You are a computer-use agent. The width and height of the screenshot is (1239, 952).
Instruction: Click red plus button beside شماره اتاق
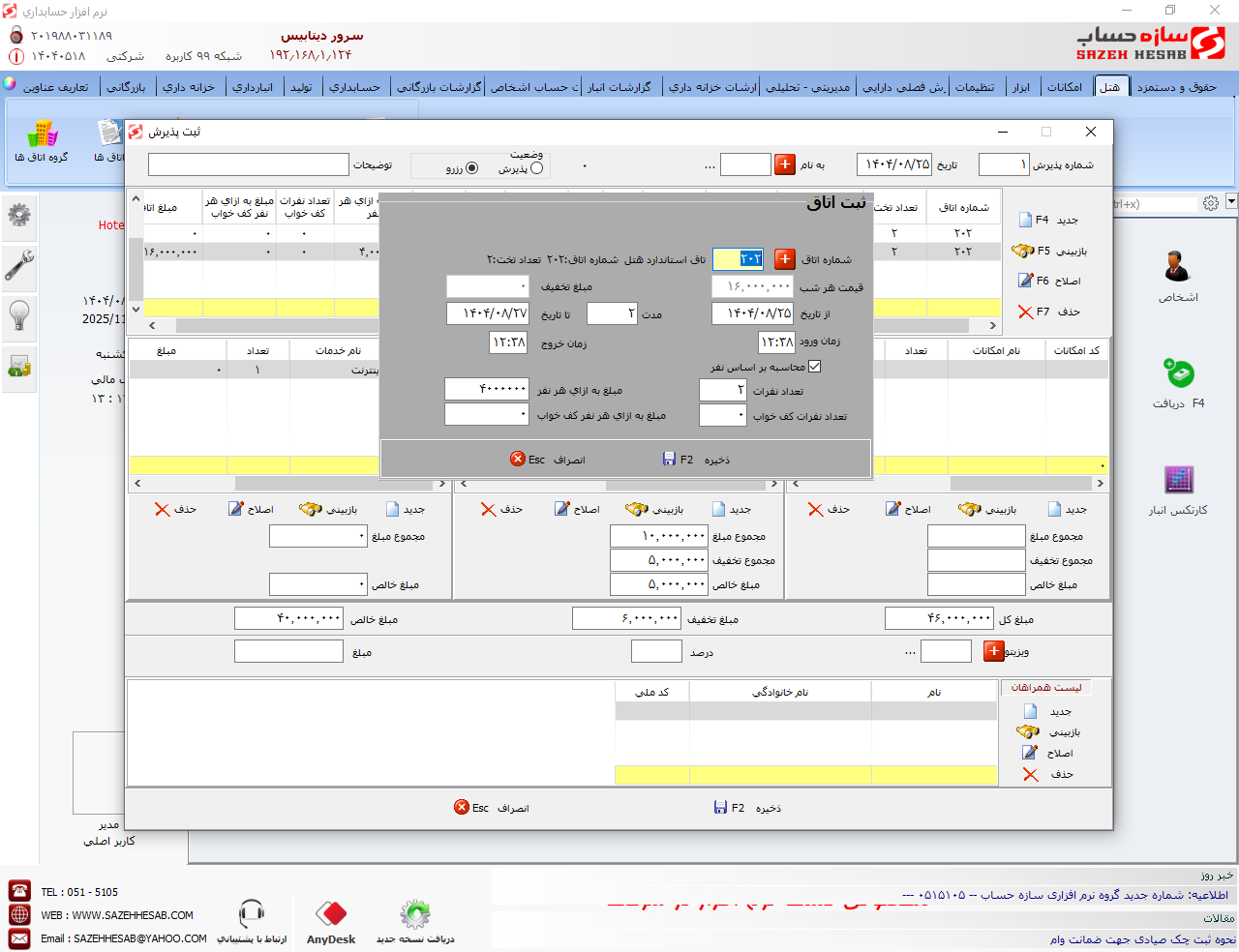tap(785, 259)
